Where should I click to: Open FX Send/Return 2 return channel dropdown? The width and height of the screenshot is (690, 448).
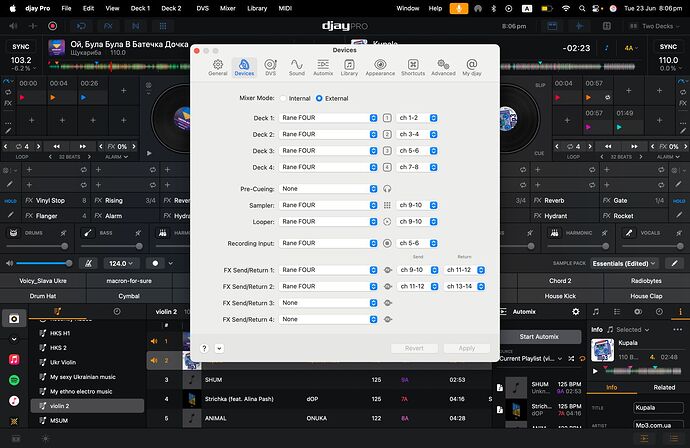coord(464,286)
